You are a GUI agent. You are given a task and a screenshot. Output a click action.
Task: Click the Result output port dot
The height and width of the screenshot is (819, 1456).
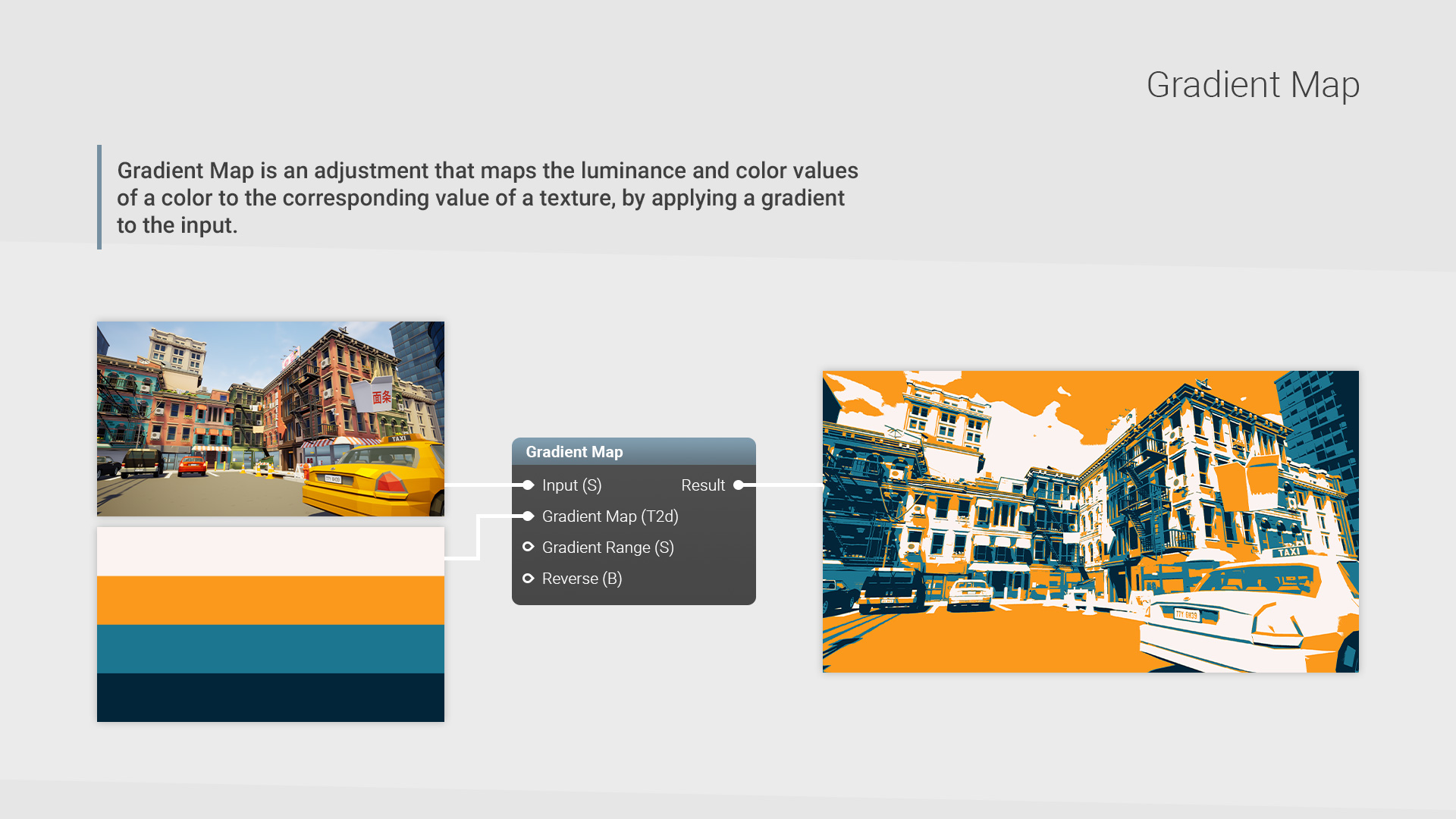tap(739, 485)
